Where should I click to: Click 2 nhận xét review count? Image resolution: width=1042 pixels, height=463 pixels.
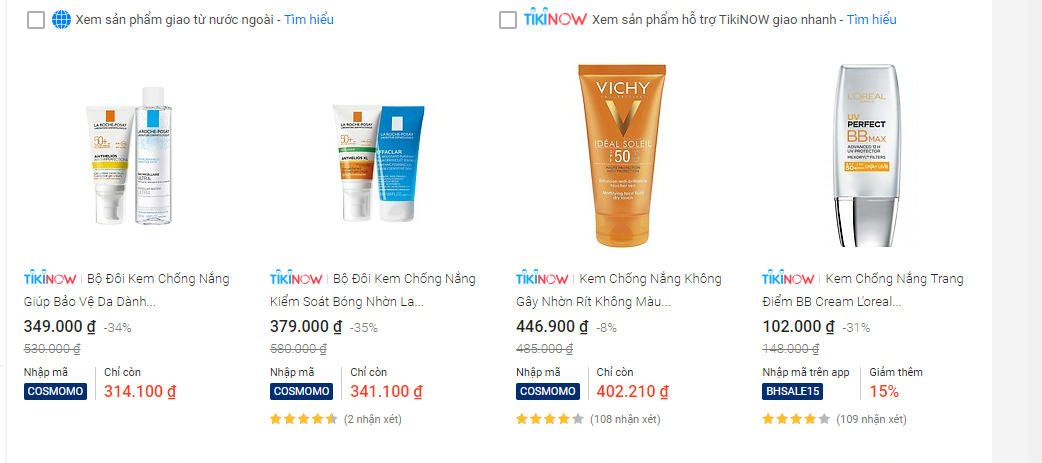pos(373,419)
